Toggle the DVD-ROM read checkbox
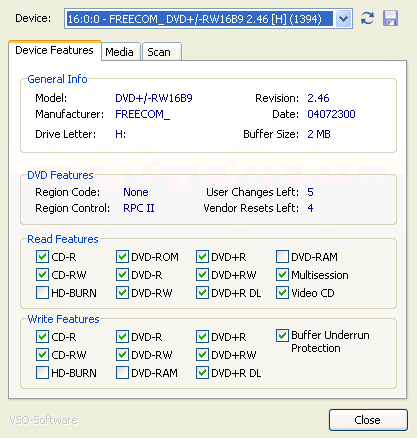 tap(122, 257)
